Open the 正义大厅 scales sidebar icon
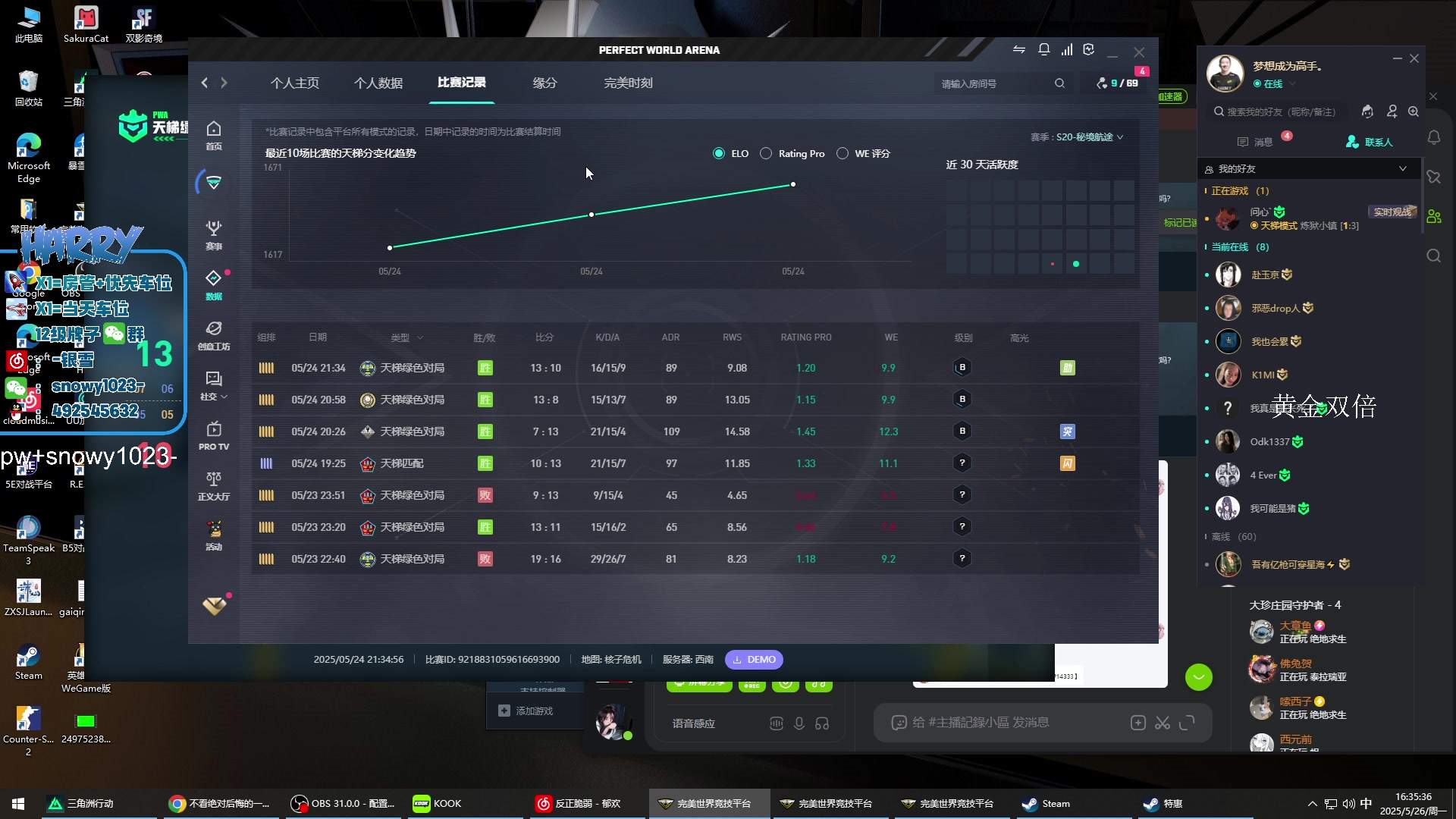The image size is (1456, 819). point(214,485)
